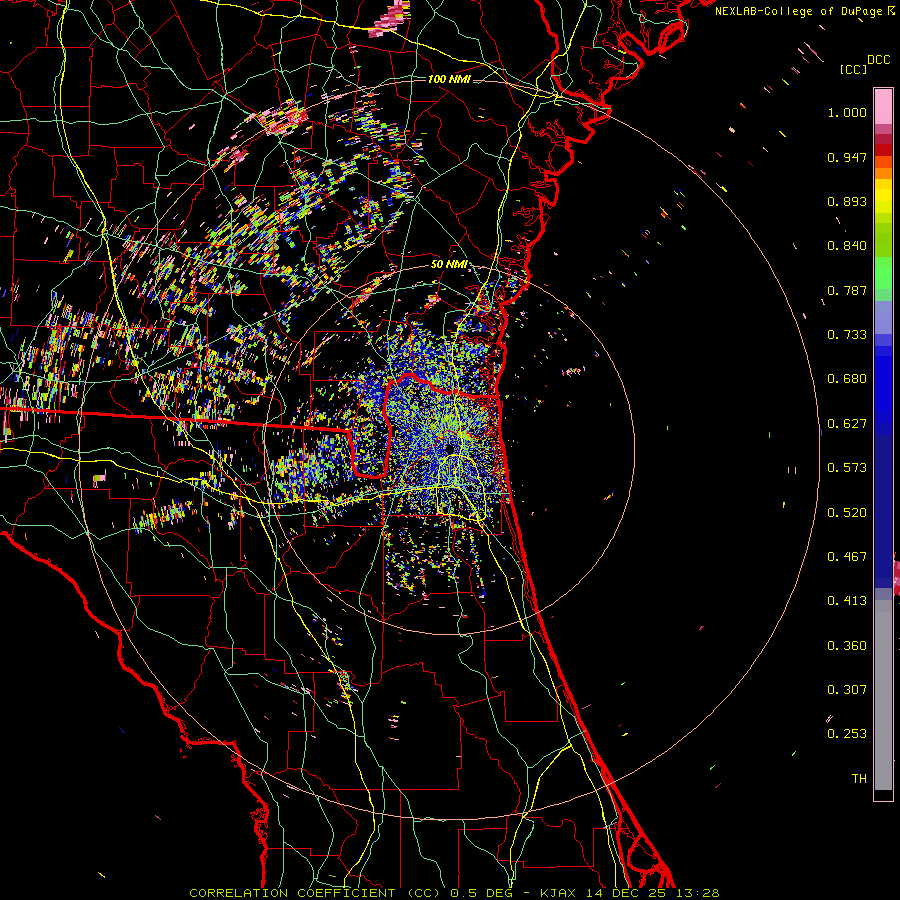Click the 0.733 legend value
900x900 pixels.
(847, 335)
